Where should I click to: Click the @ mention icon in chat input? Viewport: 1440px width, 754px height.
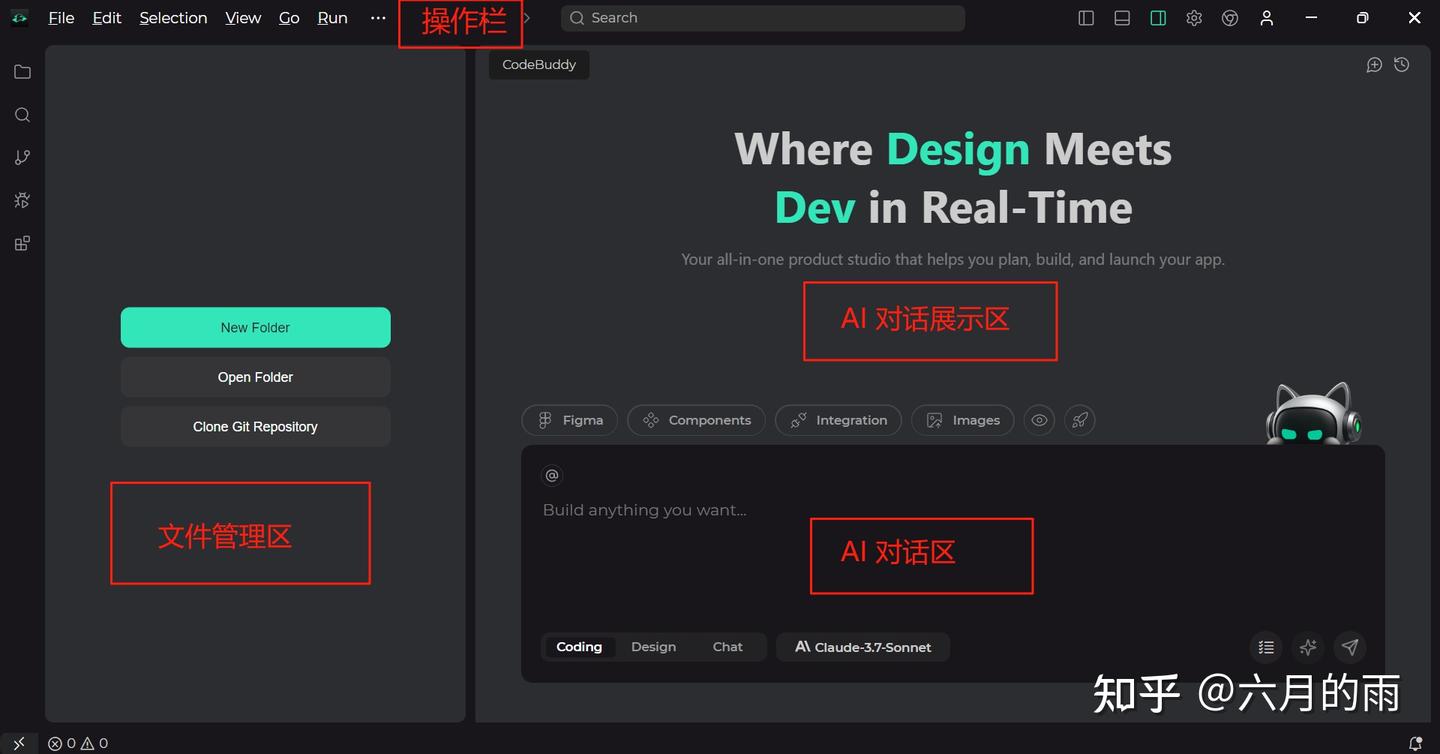[552, 475]
